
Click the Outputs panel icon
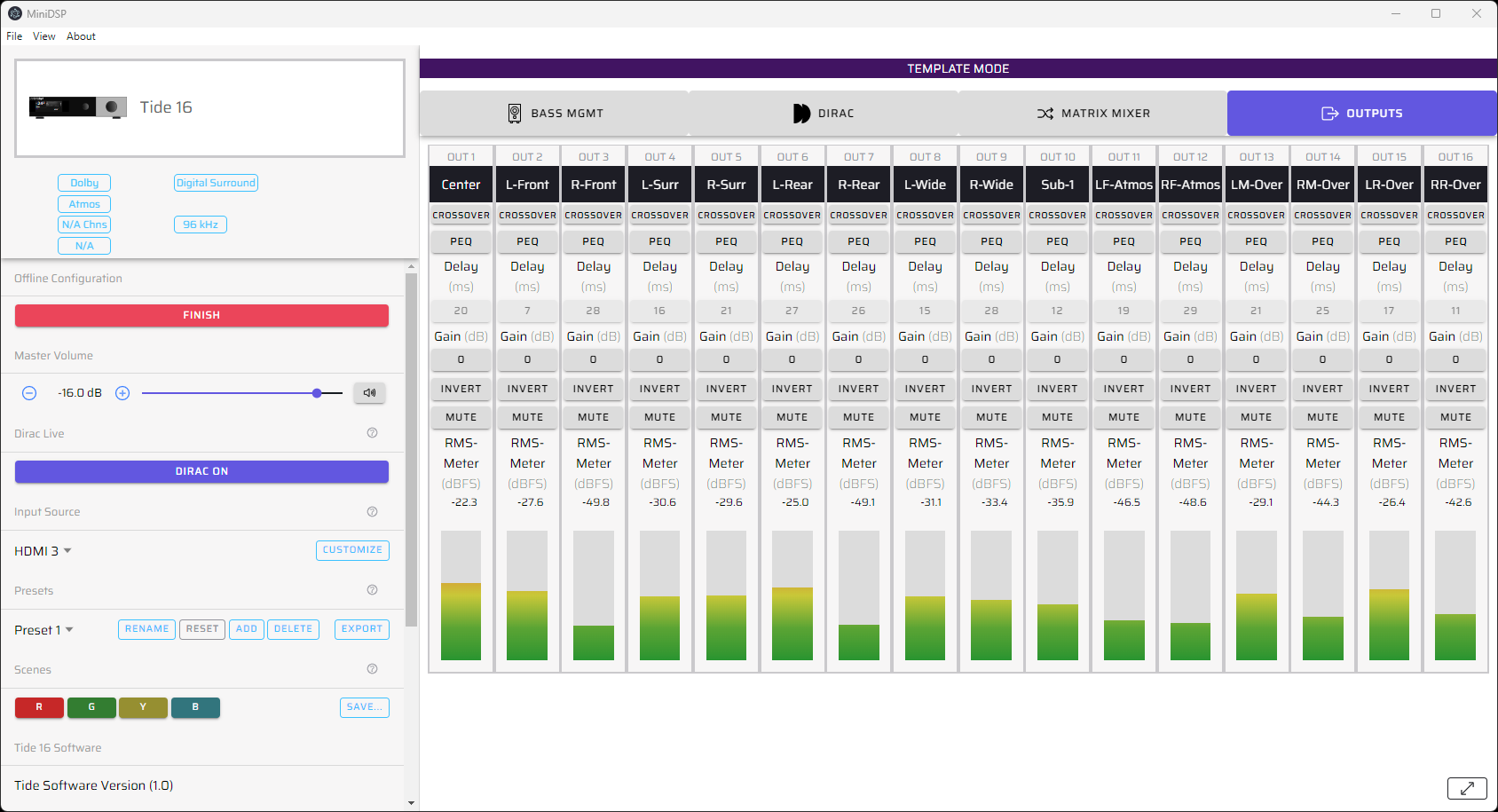click(1330, 113)
